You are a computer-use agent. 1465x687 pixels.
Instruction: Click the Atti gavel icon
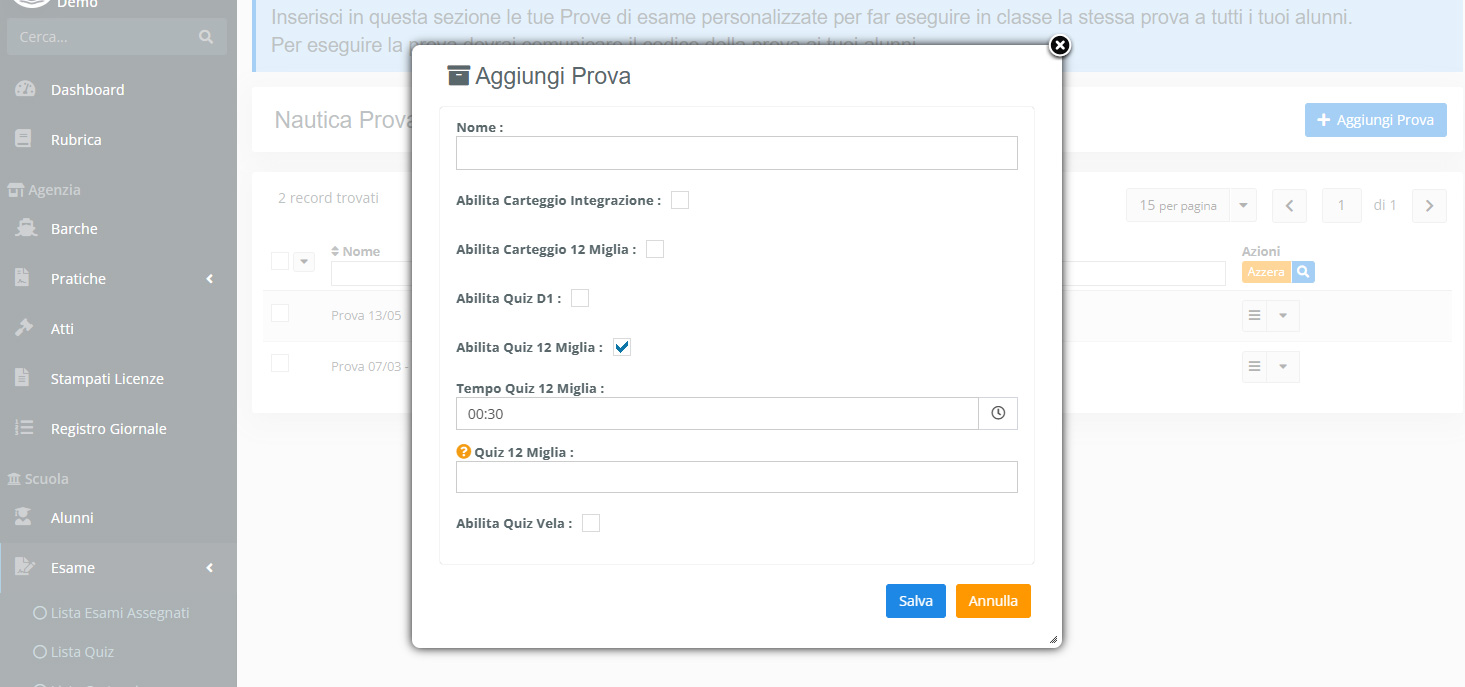click(x=25, y=328)
